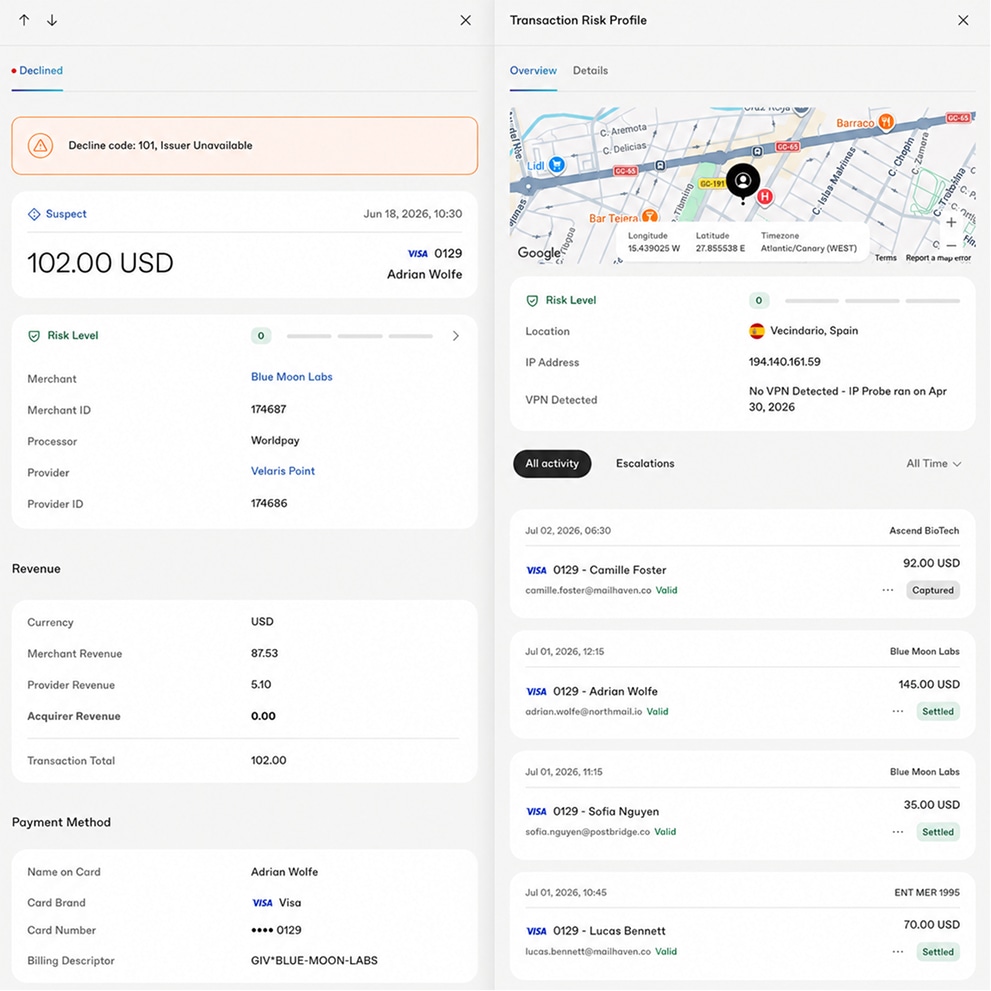
Task: Click risk score 0 badge in risk profile
Action: 759,300
